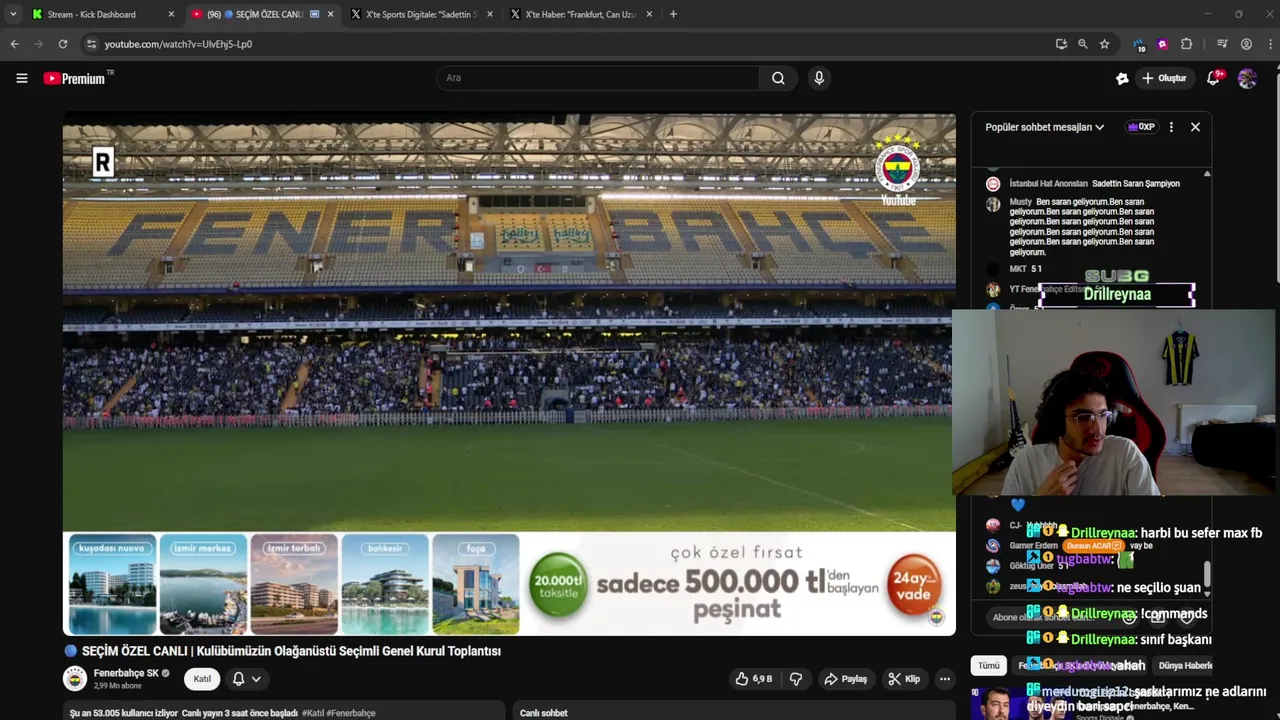Click the sparkle icon next to Oluştur

1122,78
